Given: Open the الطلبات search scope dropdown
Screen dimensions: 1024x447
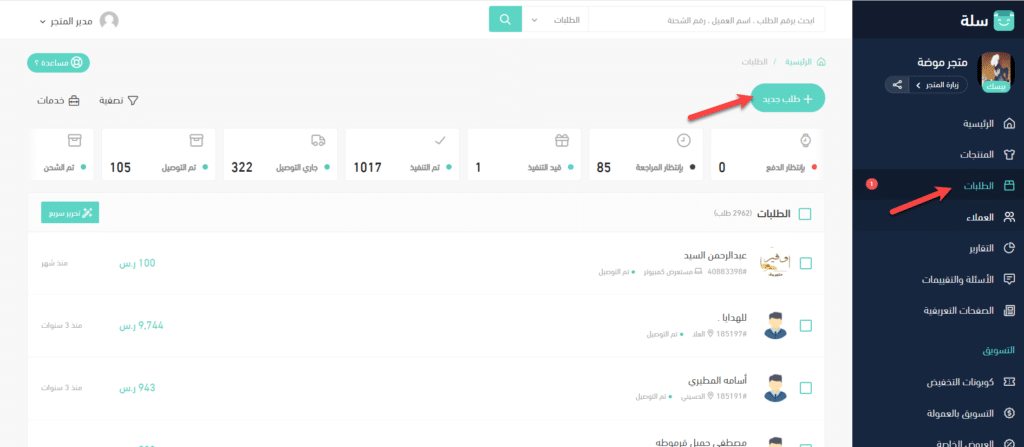Looking at the screenshot, I should (555, 20).
